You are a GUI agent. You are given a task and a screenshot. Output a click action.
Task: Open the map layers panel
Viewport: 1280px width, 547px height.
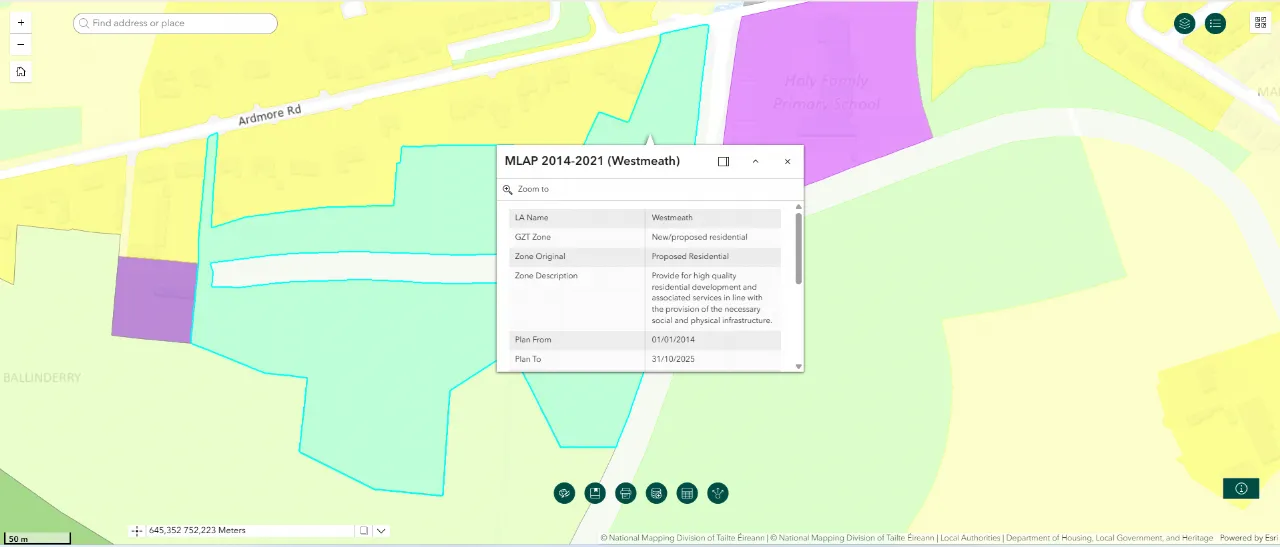click(1185, 23)
